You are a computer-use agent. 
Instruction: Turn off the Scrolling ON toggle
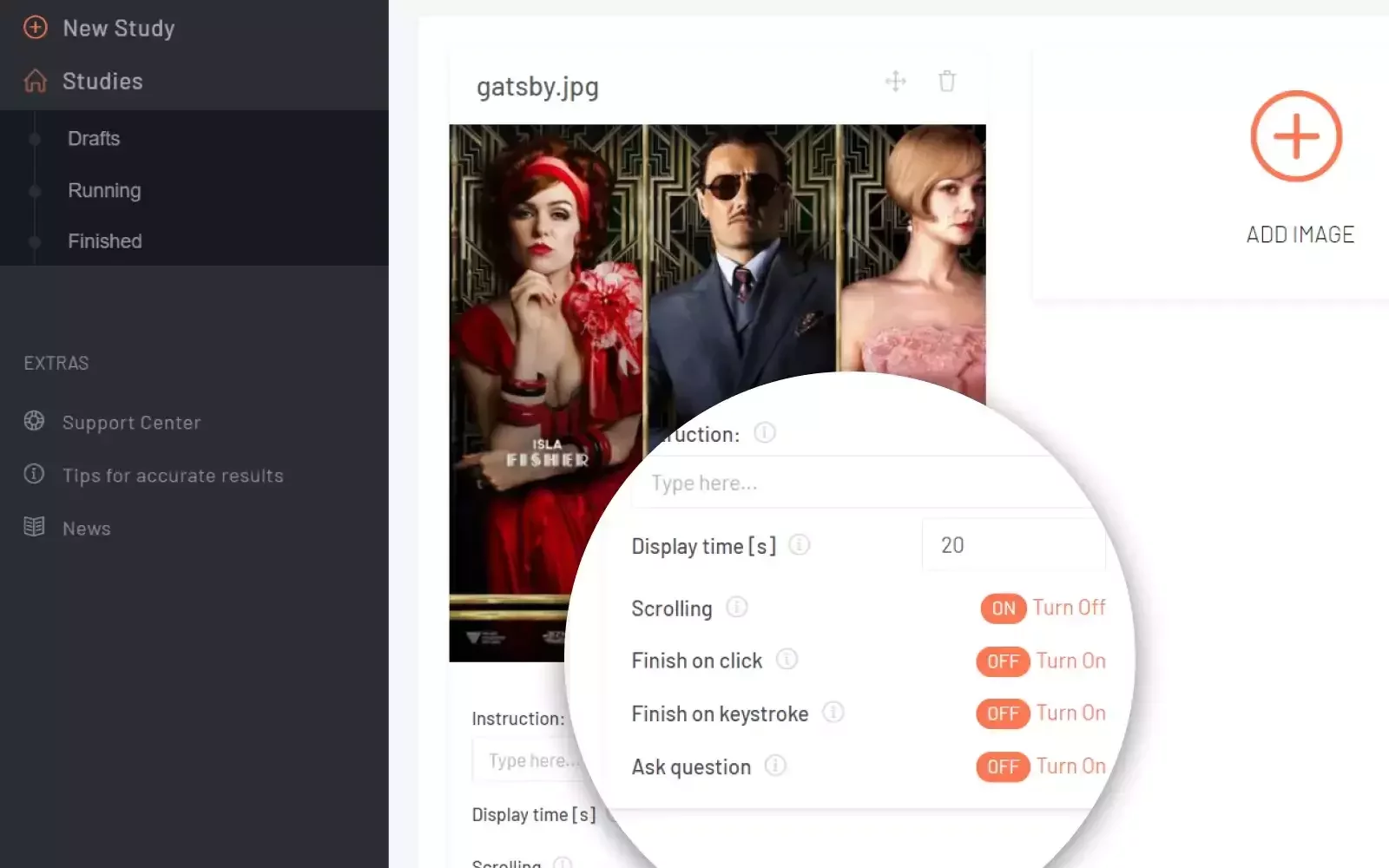pyautogui.click(x=1003, y=608)
